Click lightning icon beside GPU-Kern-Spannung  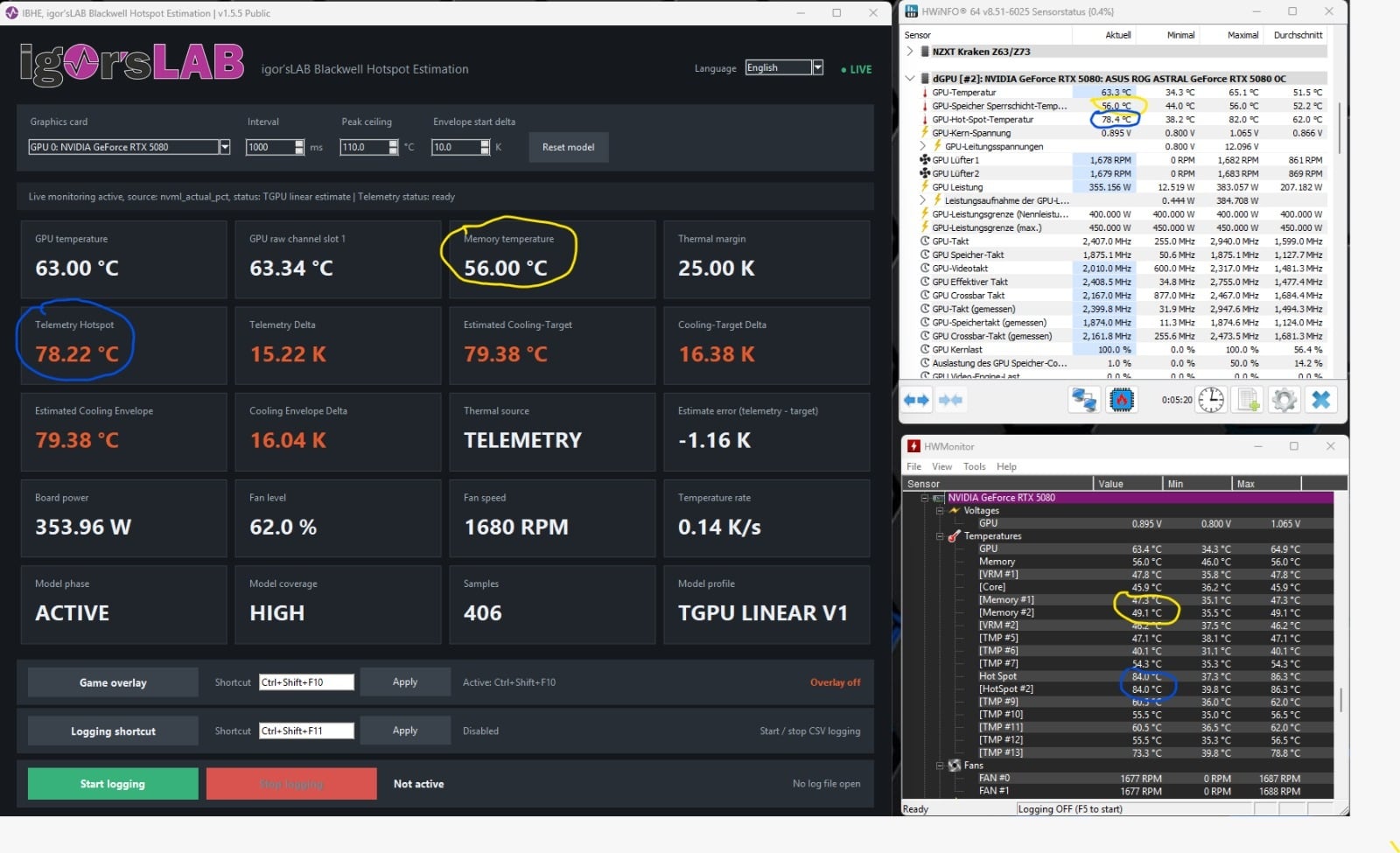tap(925, 133)
